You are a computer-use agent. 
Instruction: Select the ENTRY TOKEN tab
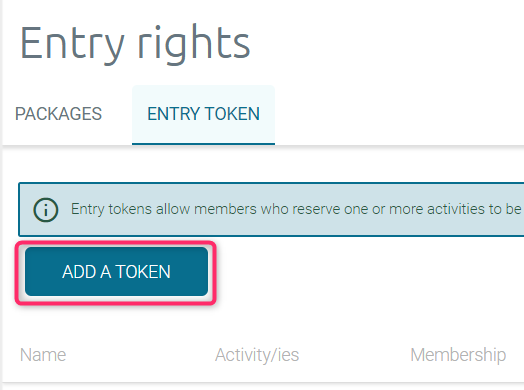(204, 114)
